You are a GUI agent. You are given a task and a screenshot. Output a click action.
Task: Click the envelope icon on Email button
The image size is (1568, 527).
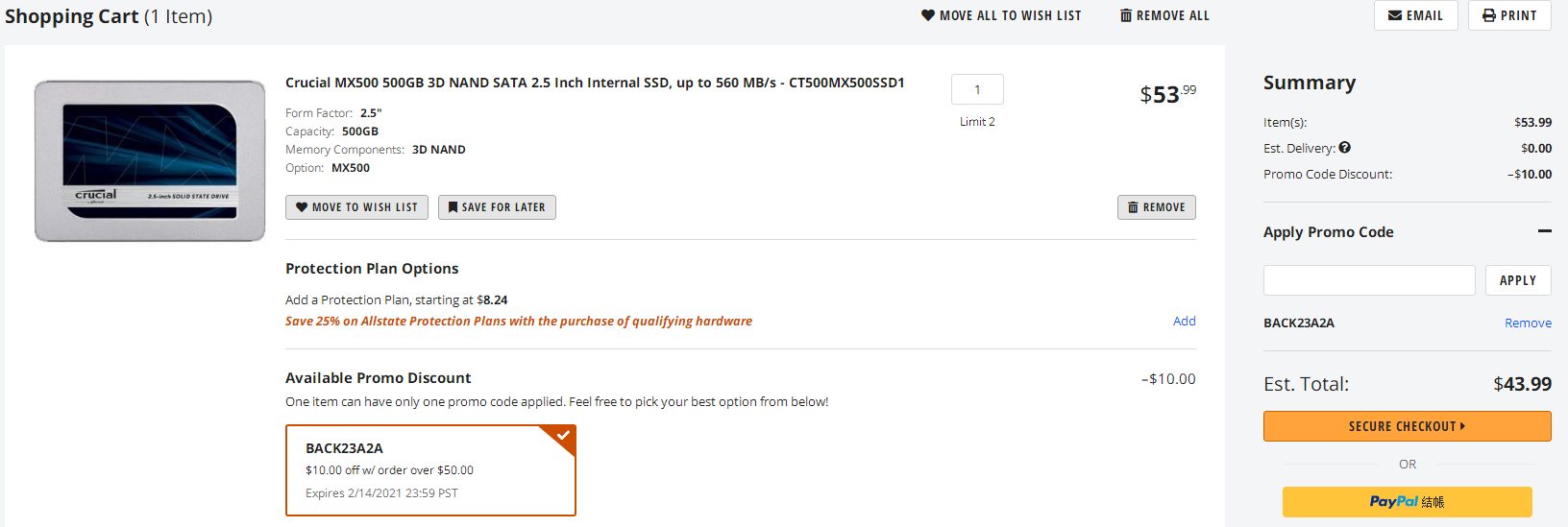tap(1395, 15)
